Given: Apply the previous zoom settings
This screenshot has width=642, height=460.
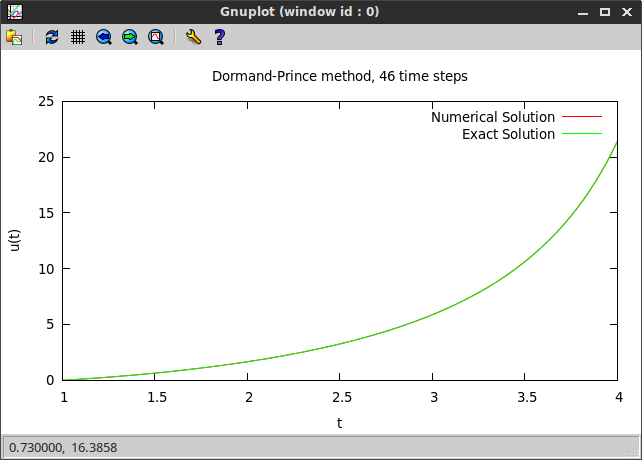Looking at the screenshot, I should (104, 37).
